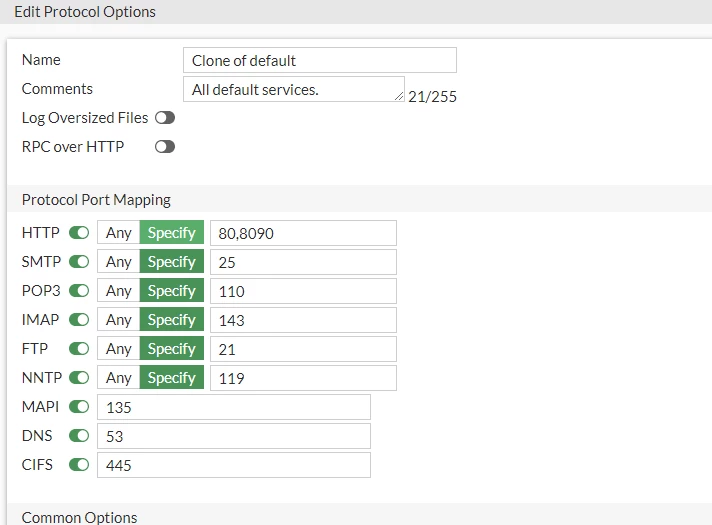Disable the MAPI protocol toggle
Image resolution: width=712 pixels, height=525 pixels.
tap(79, 407)
